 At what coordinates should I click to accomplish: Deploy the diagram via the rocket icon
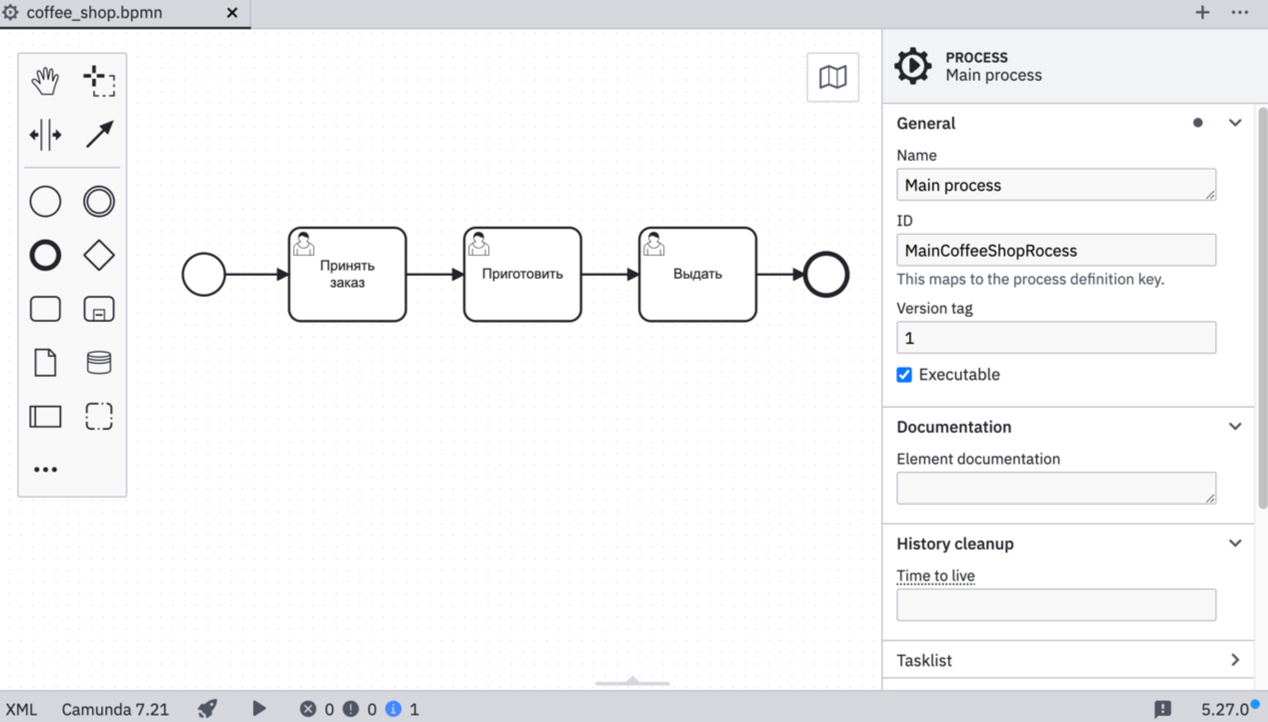click(207, 709)
